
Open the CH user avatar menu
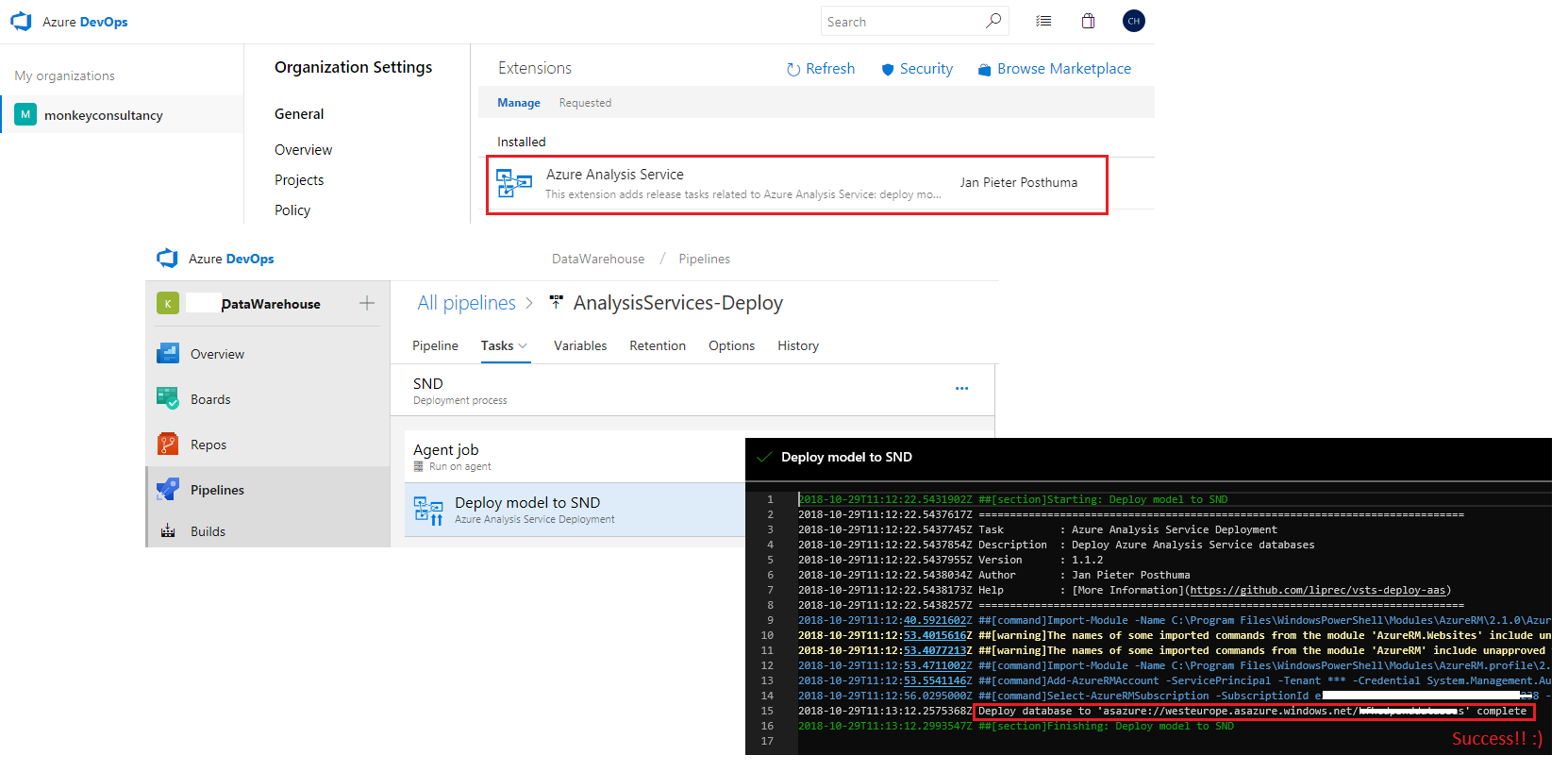click(x=1133, y=21)
